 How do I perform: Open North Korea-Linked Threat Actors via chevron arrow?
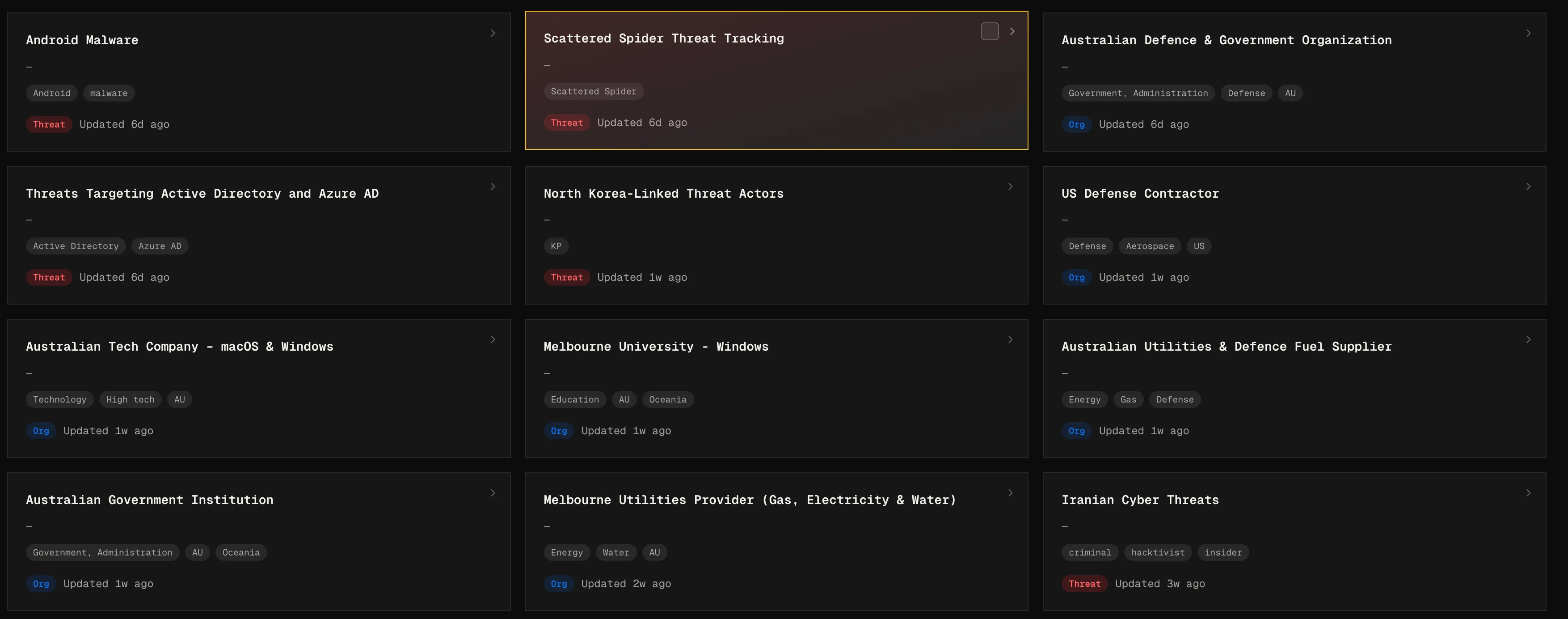tap(1011, 187)
